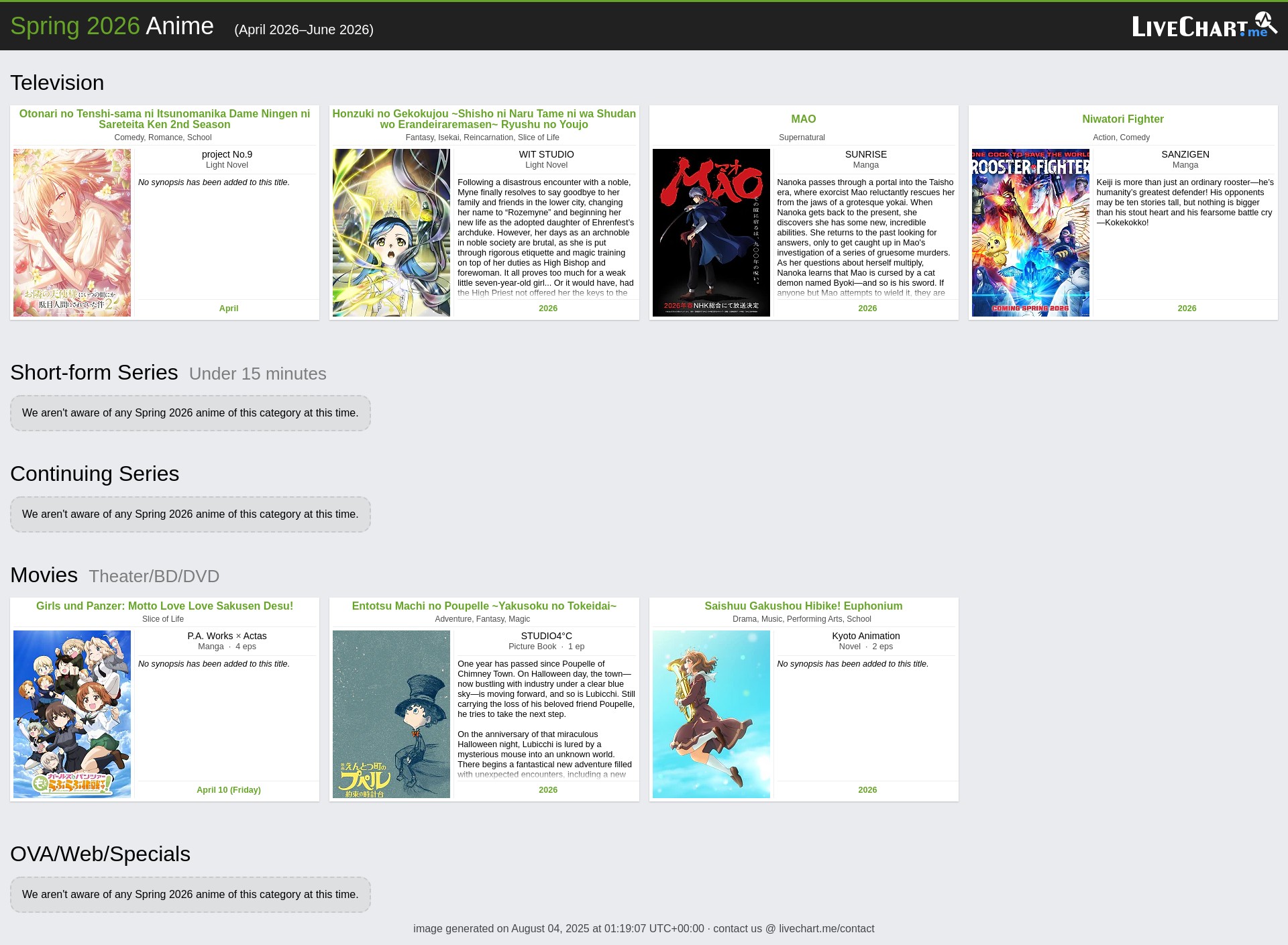
Task: Click the OVA/Web/Specials empty notice
Action: pyautogui.click(x=190, y=895)
